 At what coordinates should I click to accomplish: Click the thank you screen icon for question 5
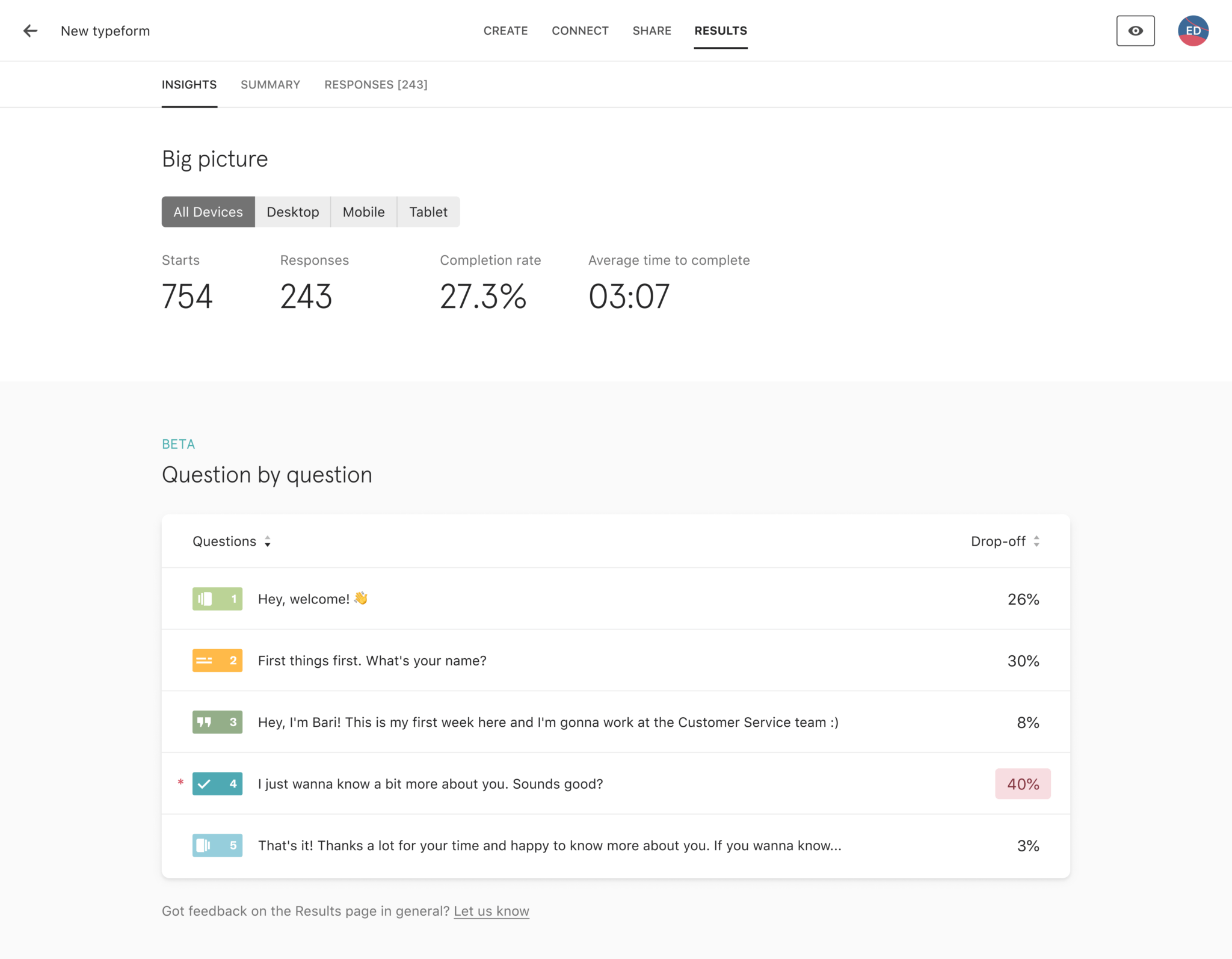(x=217, y=845)
